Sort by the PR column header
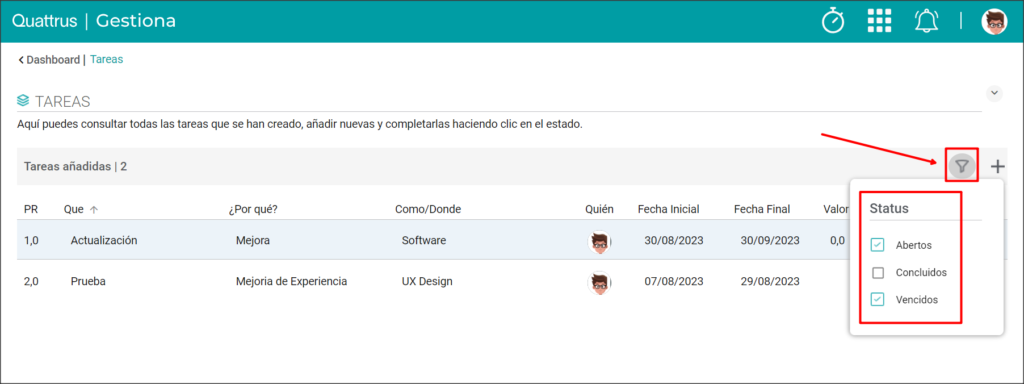The width and height of the screenshot is (1024, 384). 30,210
